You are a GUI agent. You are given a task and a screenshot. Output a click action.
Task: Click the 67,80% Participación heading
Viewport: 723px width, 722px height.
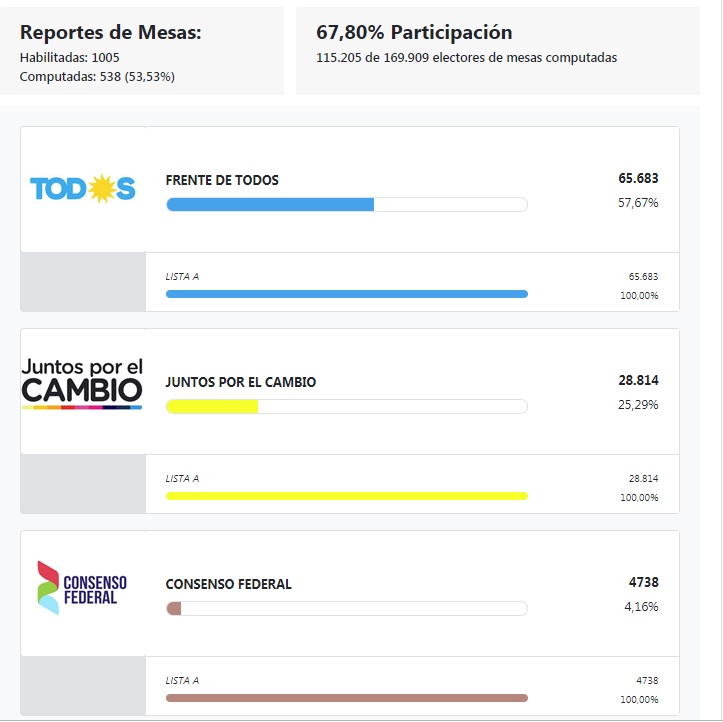click(x=414, y=33)
